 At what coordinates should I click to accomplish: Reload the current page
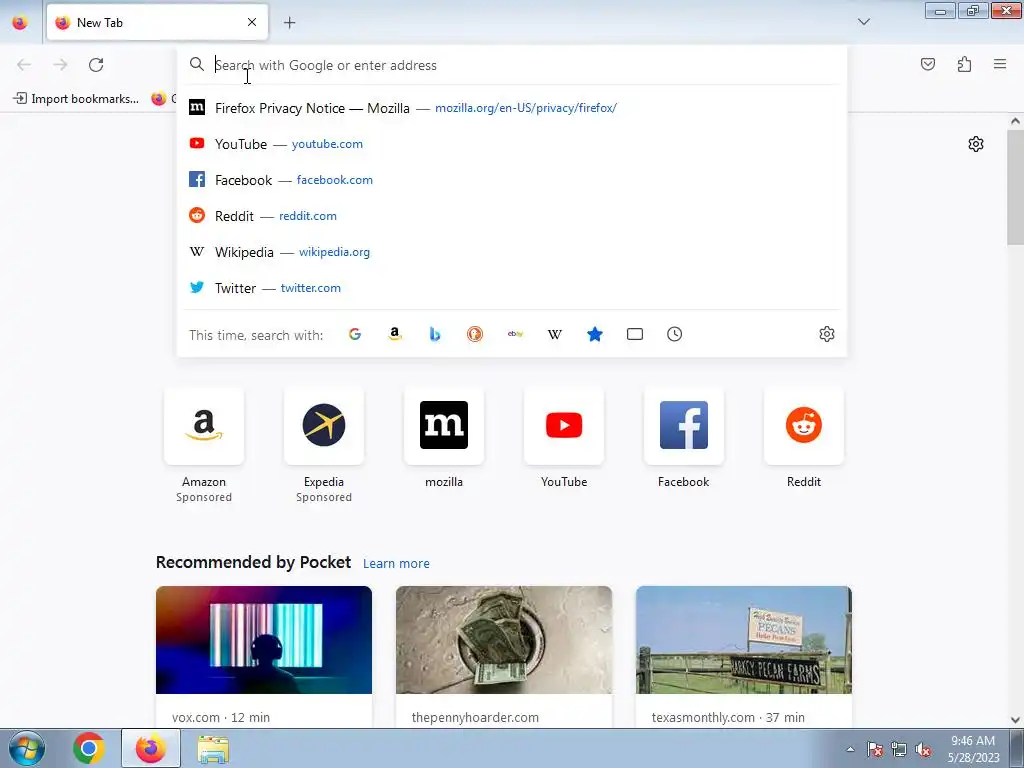click(96, 65)
